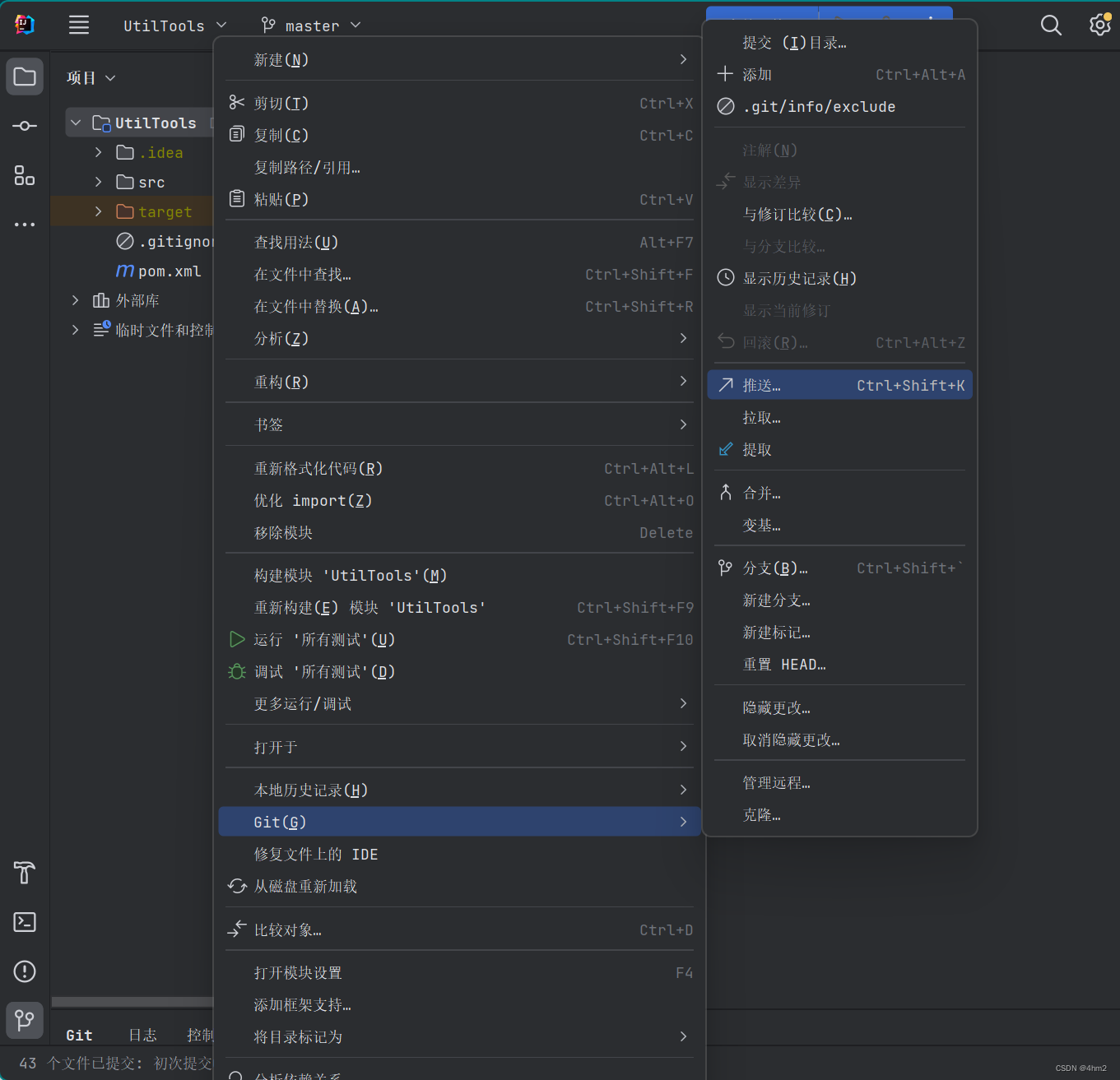Screen dimensions: 1120x1080
Task: Open the main hamburger menu
Action: (79, 25)
